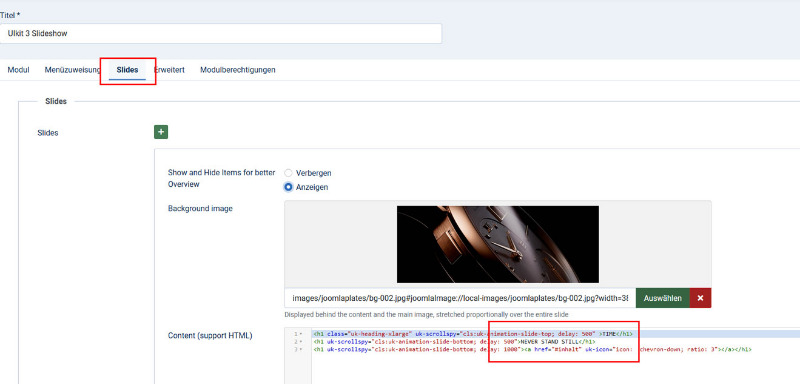This screenshot has height=384, width=800.
Task: Focus the Titel input field
Action: tap(221, 34)
